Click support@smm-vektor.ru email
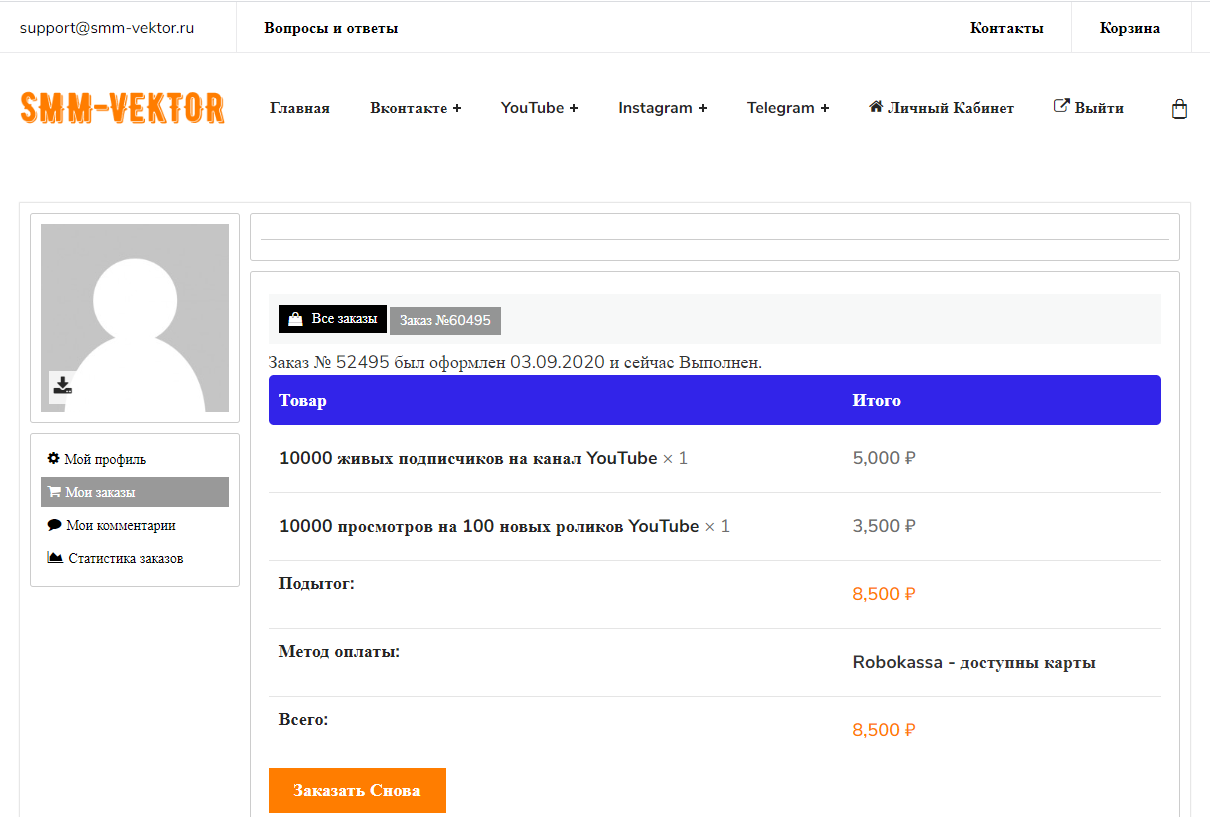 (107, 28)
